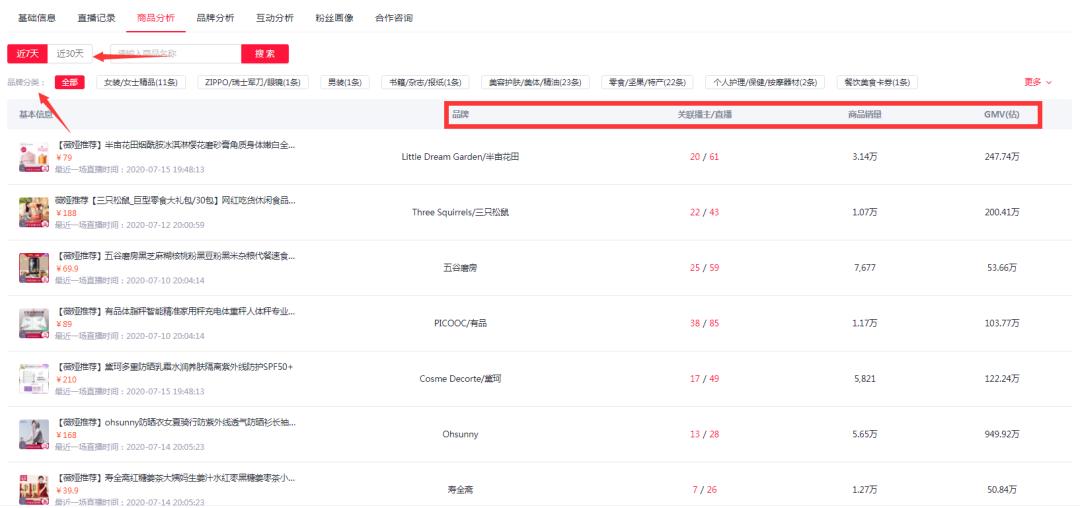Click the 品牌 column header
The height and width of the screenshot is (508, 1080).
[x=460, y=114]
